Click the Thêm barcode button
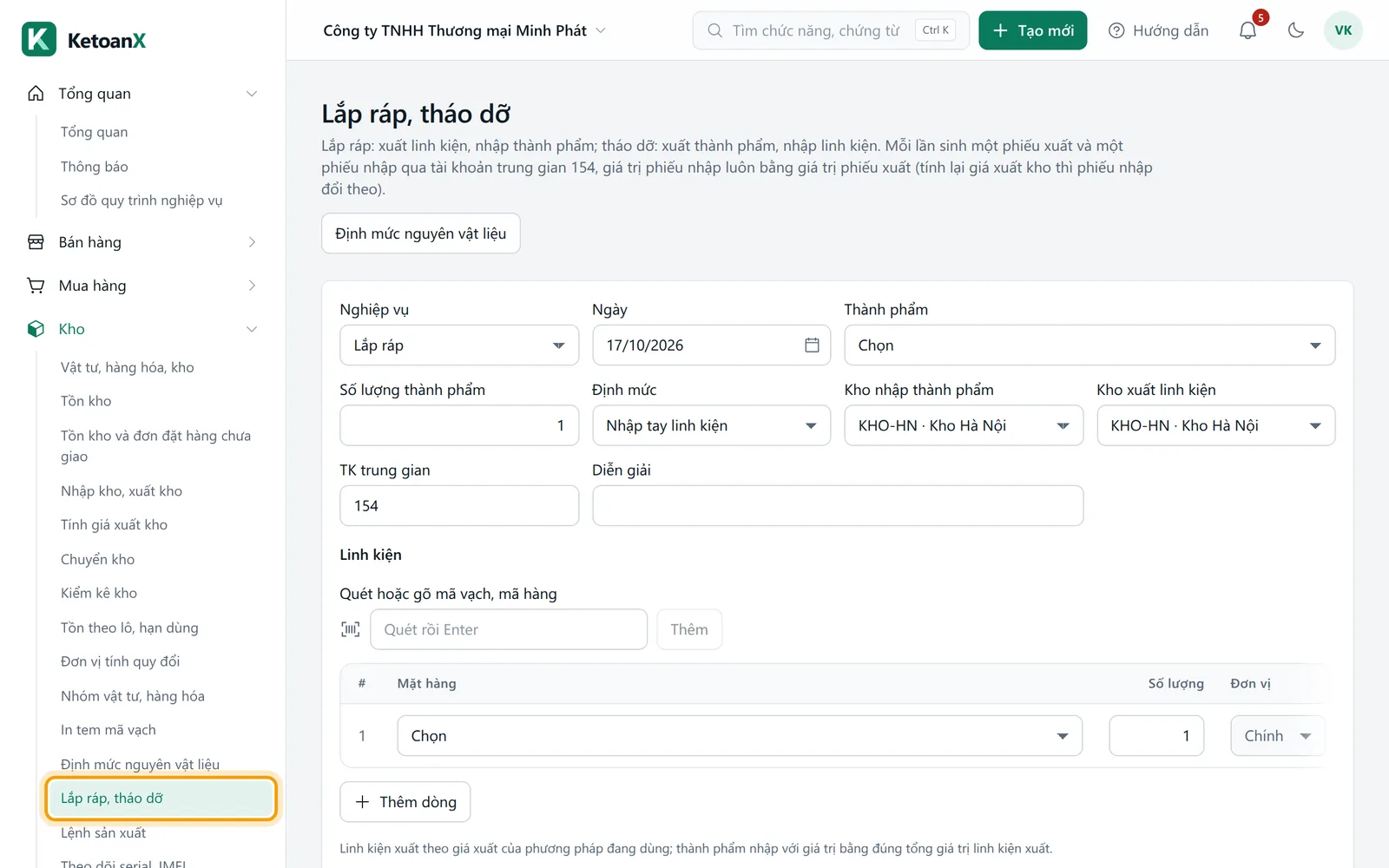 click(689, 629)
